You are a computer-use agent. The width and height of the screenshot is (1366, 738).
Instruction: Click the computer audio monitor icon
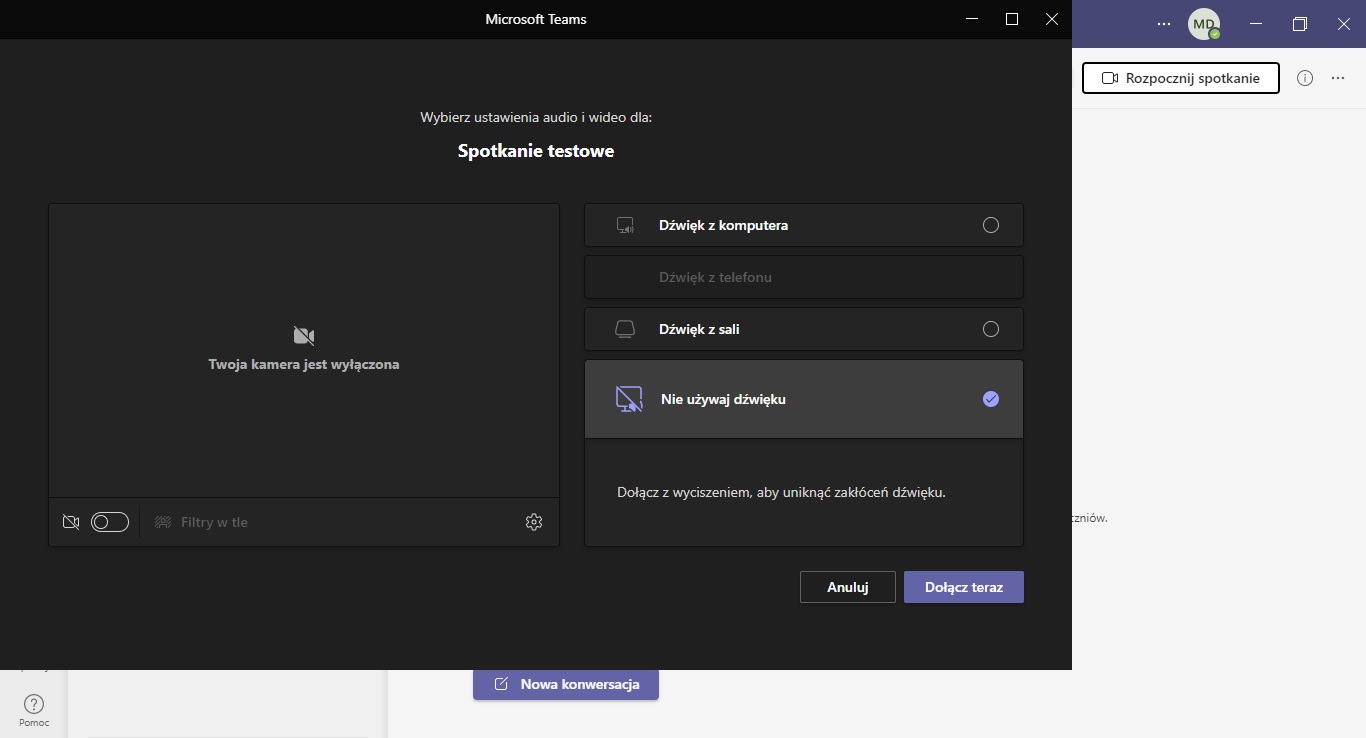[x=626, y=225]
